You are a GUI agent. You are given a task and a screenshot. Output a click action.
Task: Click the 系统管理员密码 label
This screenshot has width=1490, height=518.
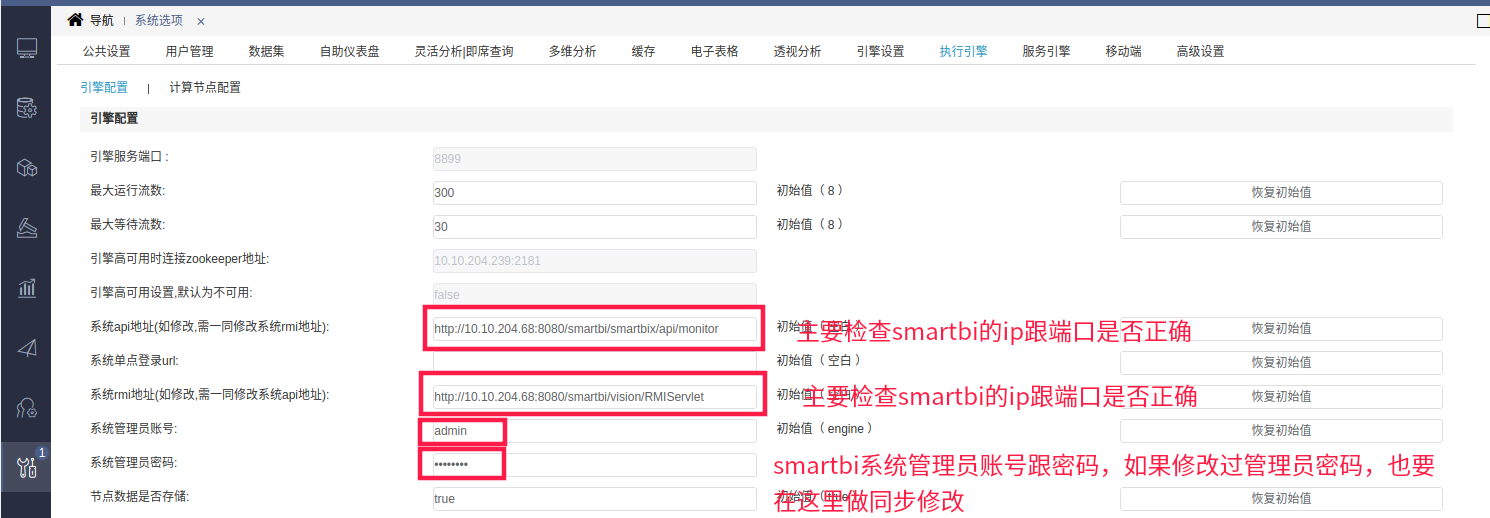click(x=133, y=462)
